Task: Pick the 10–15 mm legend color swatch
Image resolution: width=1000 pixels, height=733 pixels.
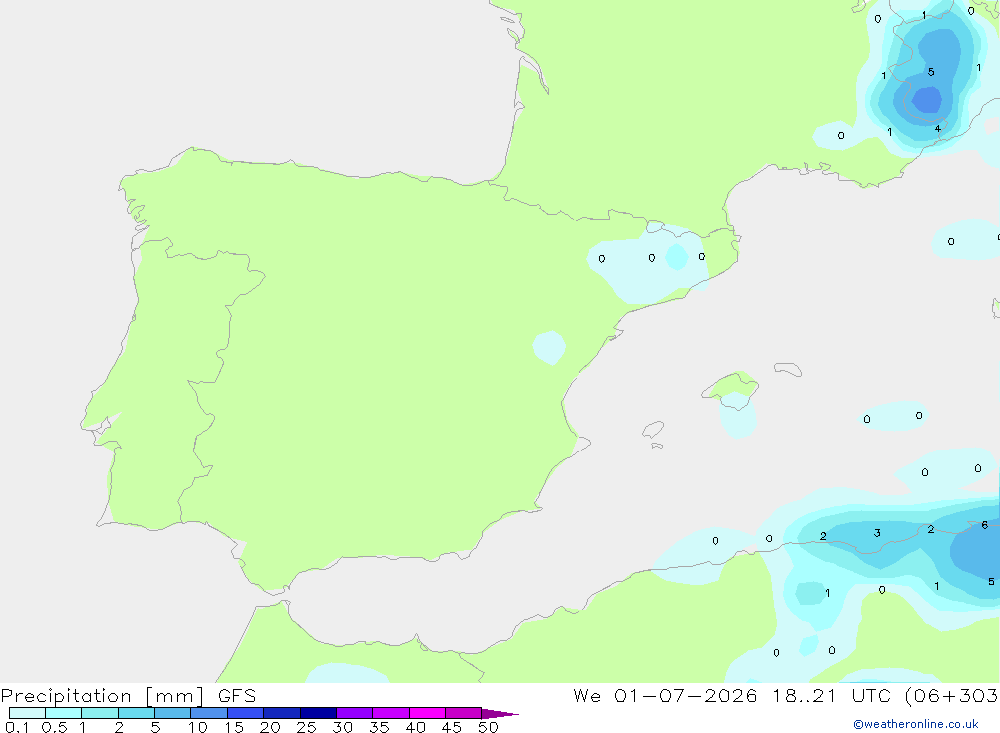Action: [209, 713]
